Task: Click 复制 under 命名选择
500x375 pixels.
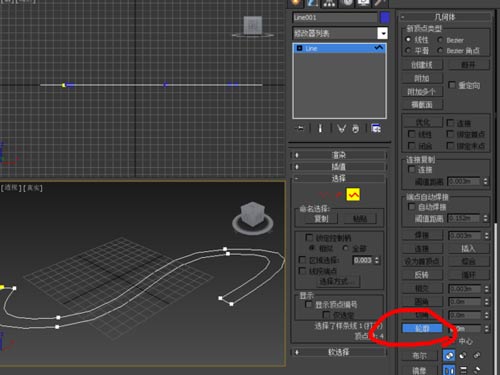Action: [321, 219]
